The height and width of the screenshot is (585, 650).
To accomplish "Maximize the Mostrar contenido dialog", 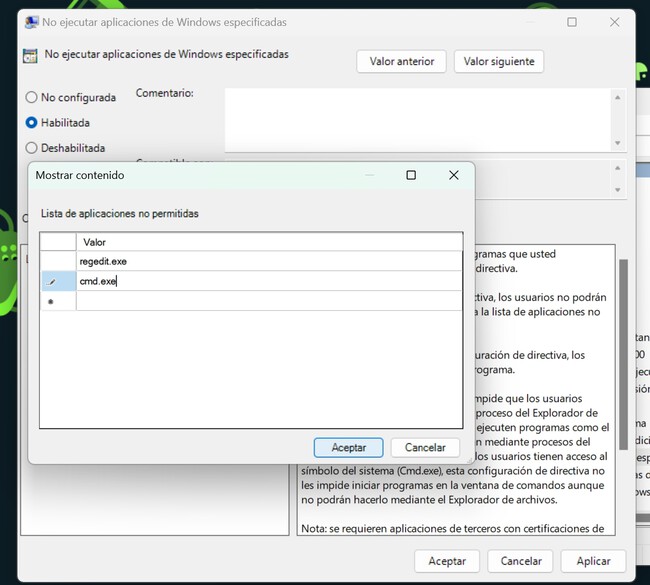I will coord(411,175).
